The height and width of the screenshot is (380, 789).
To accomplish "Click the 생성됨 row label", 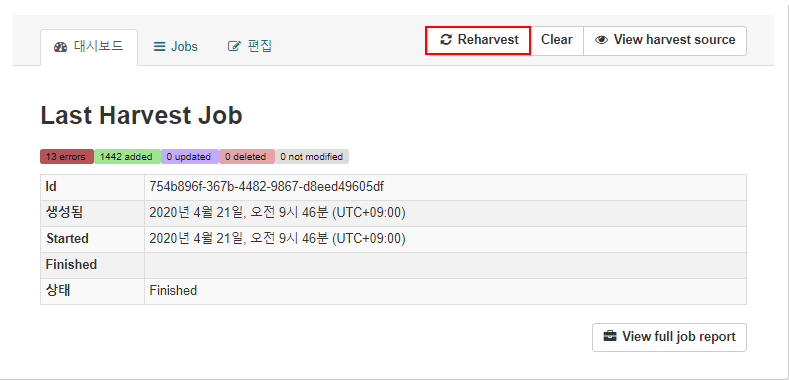I will click(64, 213).
